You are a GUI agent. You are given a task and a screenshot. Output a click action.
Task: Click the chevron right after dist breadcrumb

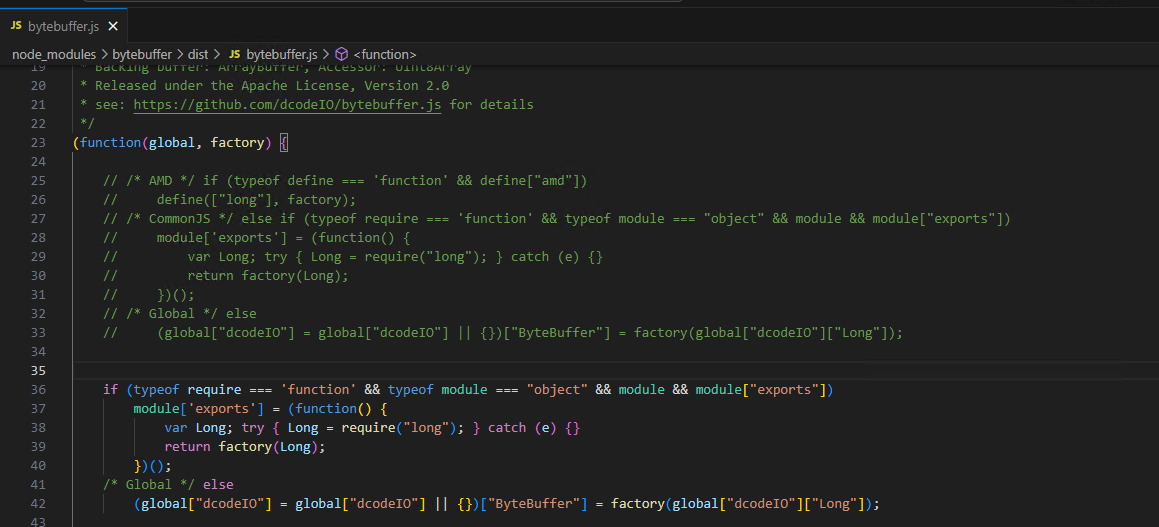click(218, 54)
